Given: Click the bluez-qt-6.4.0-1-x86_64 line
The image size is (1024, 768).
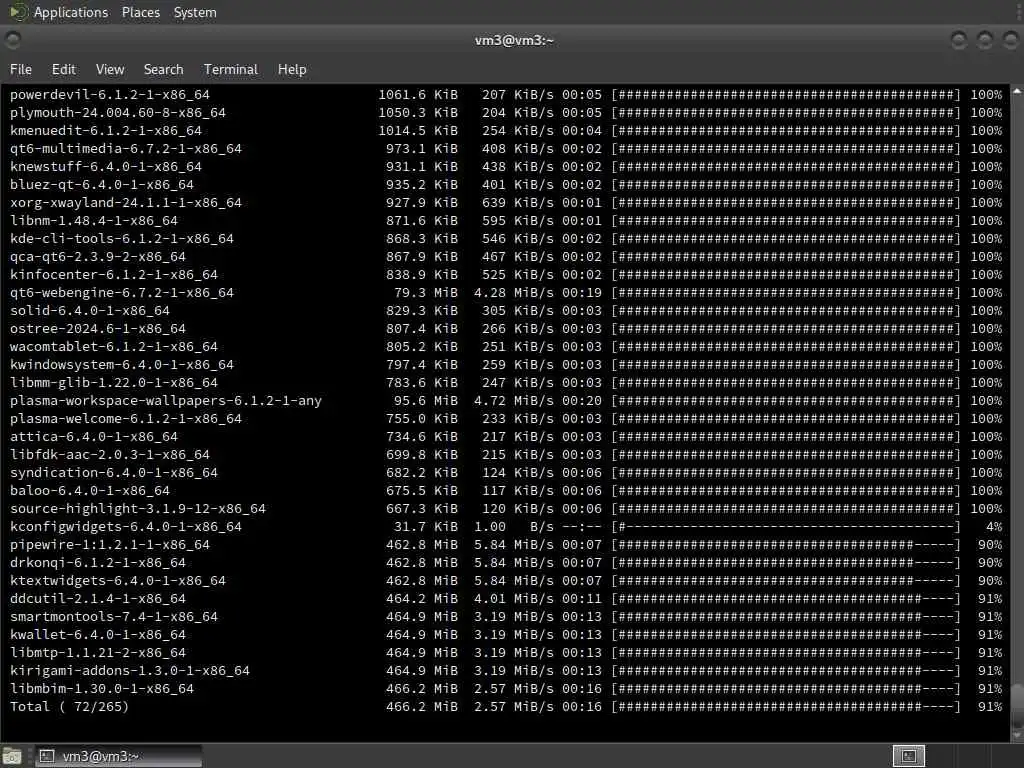Looking at the screenshot, I should [x=506, y=185].
